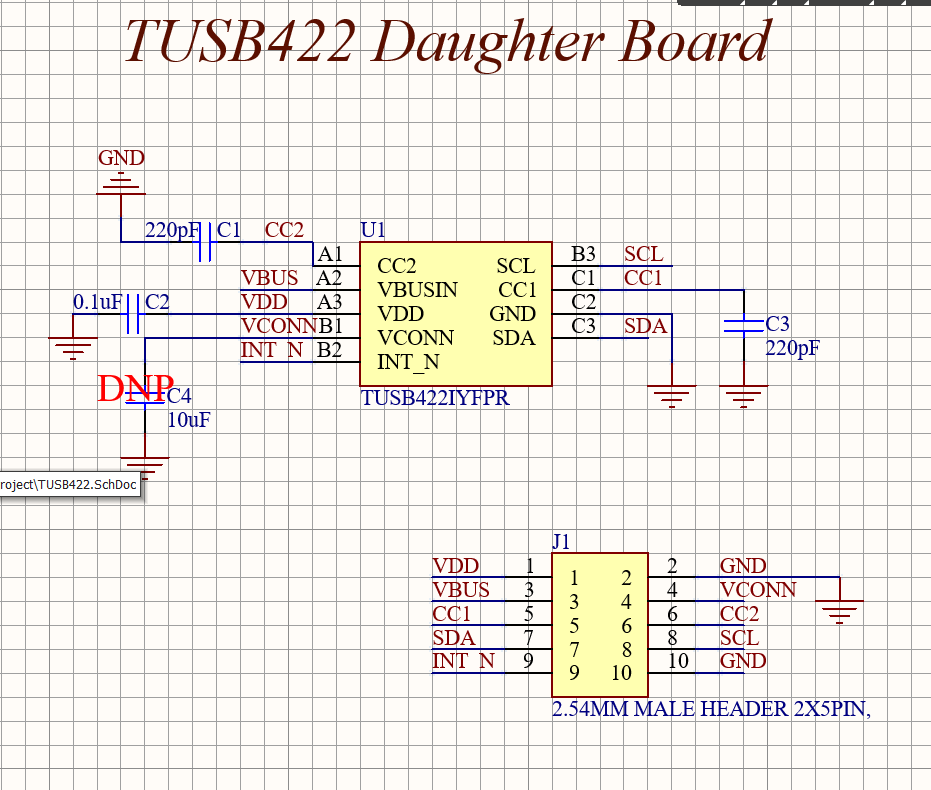The image size is (931, 790).
Task: Select ground symbol below SDA wire
Action: click(672, 396)
